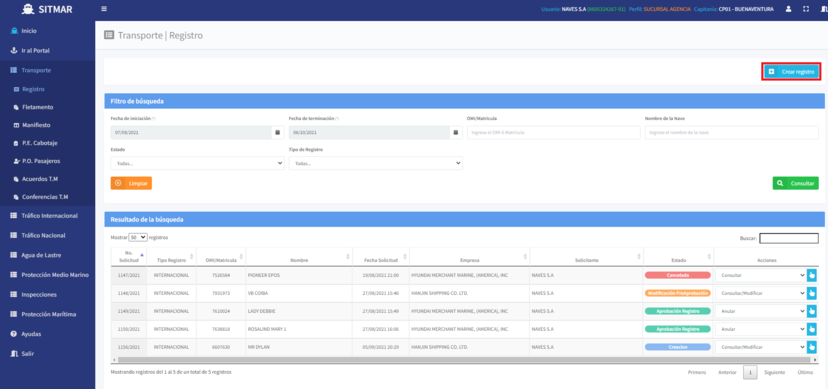Image resolution: width=828 pixels, height=389 pixels.
Task: Select page 1 pagination button
Action: point(750,372)
